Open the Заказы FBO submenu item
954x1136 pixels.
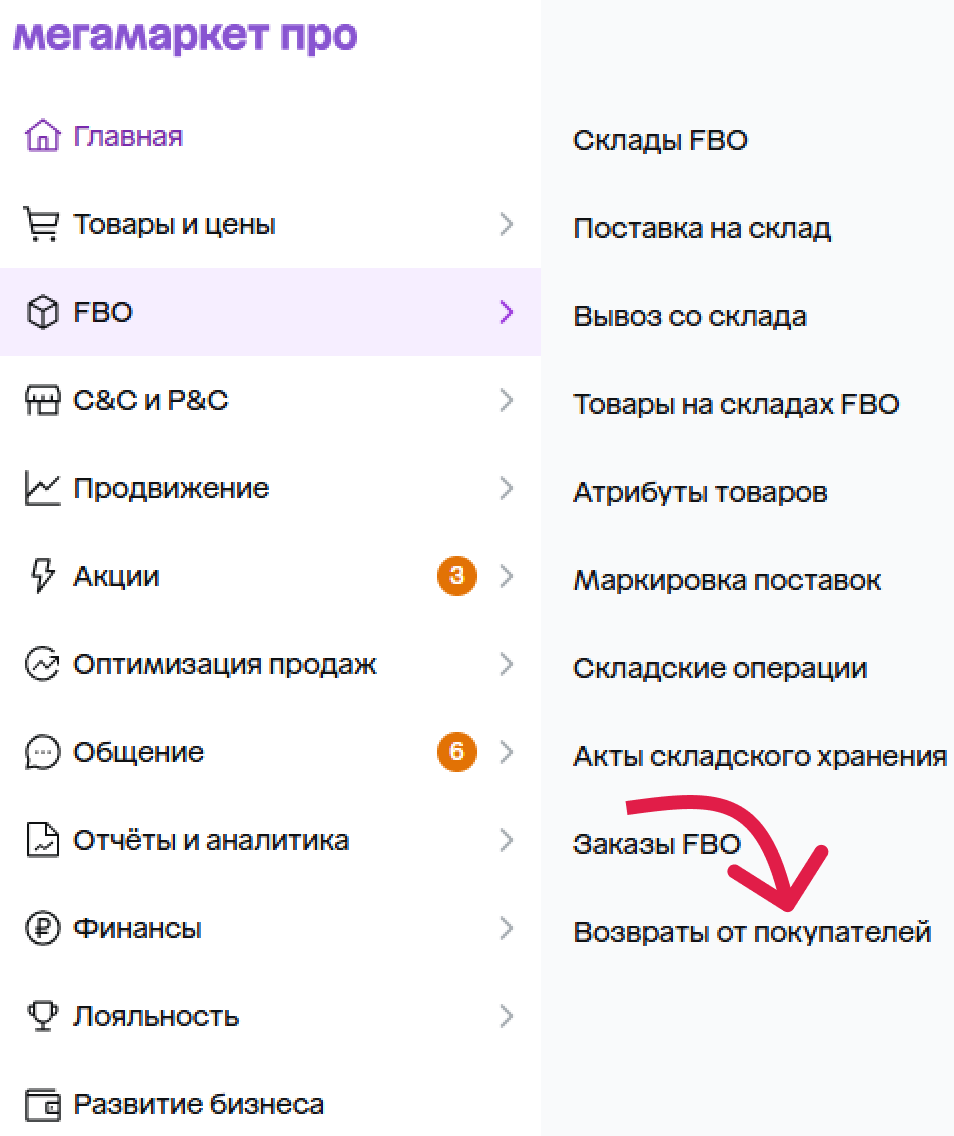coord(656,844)
